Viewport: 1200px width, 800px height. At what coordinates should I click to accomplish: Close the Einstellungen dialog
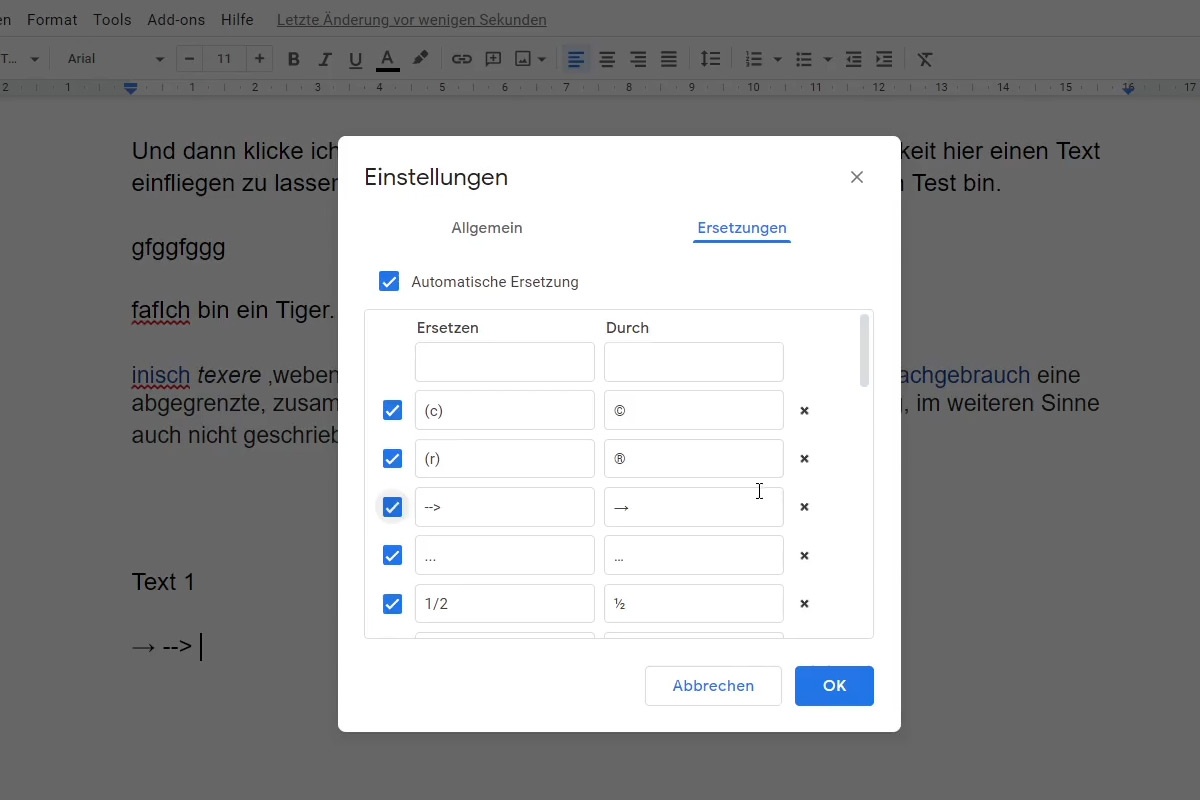(x=856, y=177)
